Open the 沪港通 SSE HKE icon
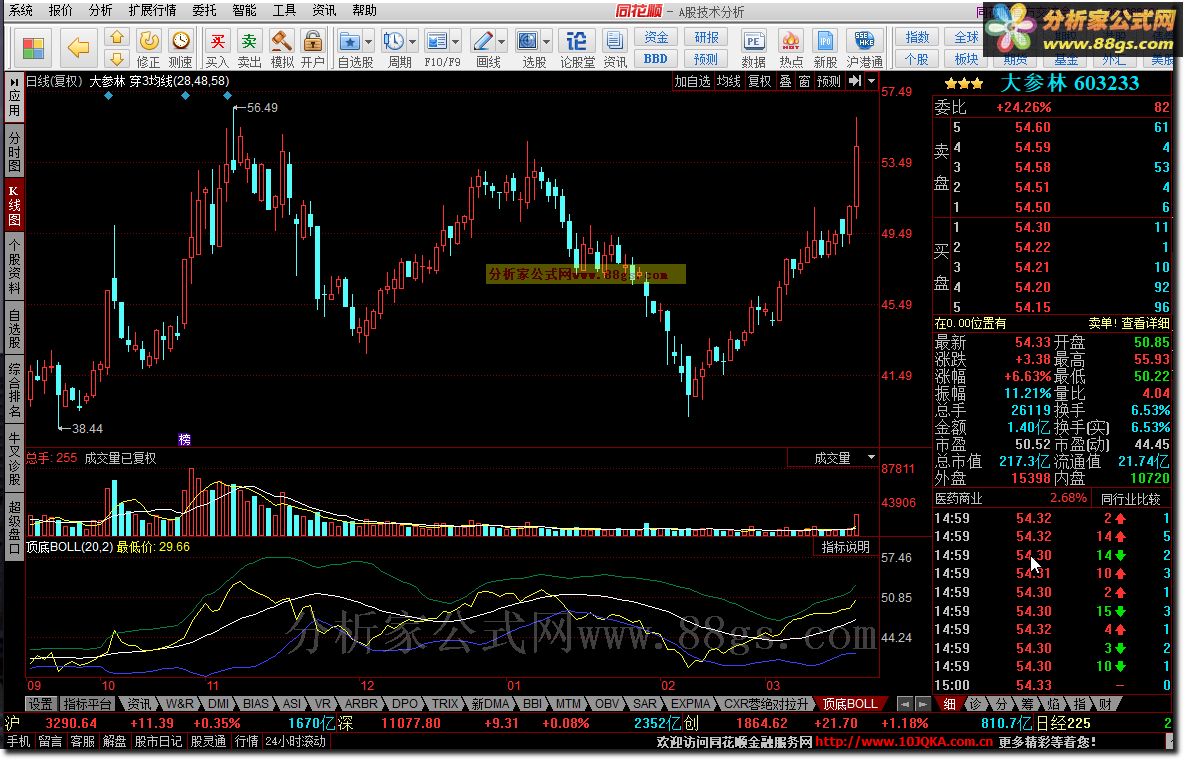Screen dimensions: 1185x760 [x=865, y=41]
